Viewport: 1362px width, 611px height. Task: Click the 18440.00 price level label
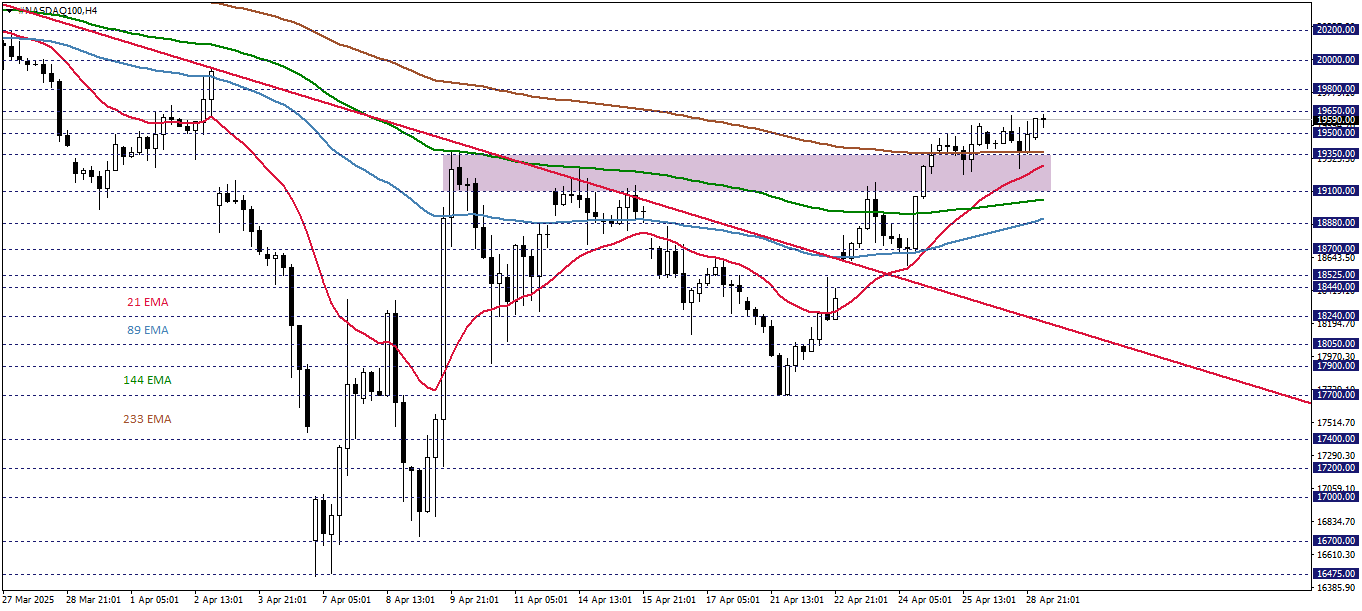click(1337, 286)
